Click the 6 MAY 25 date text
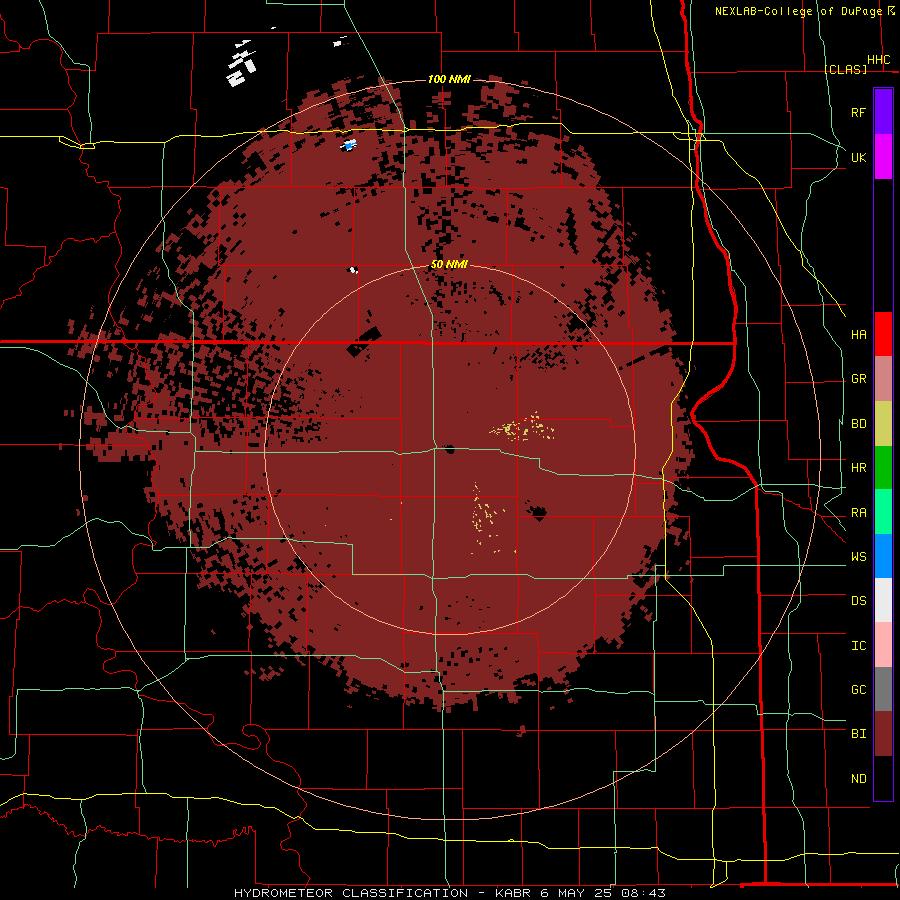 [x=577, y=893]
